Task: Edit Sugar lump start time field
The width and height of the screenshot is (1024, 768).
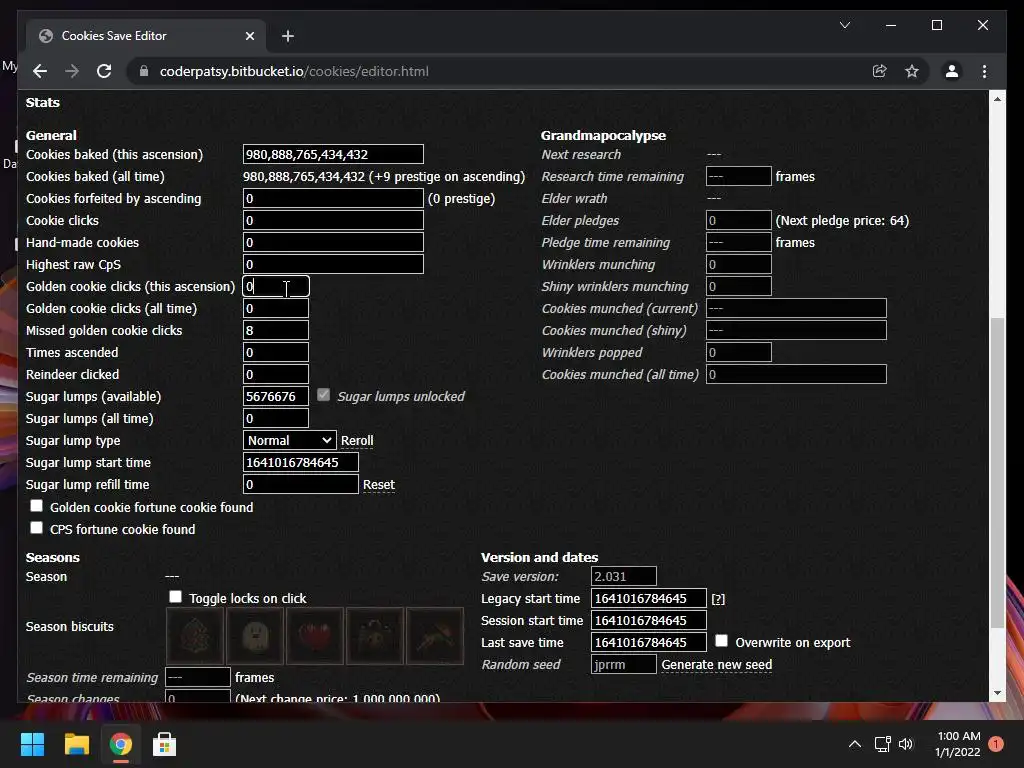Action: (300, 462)
